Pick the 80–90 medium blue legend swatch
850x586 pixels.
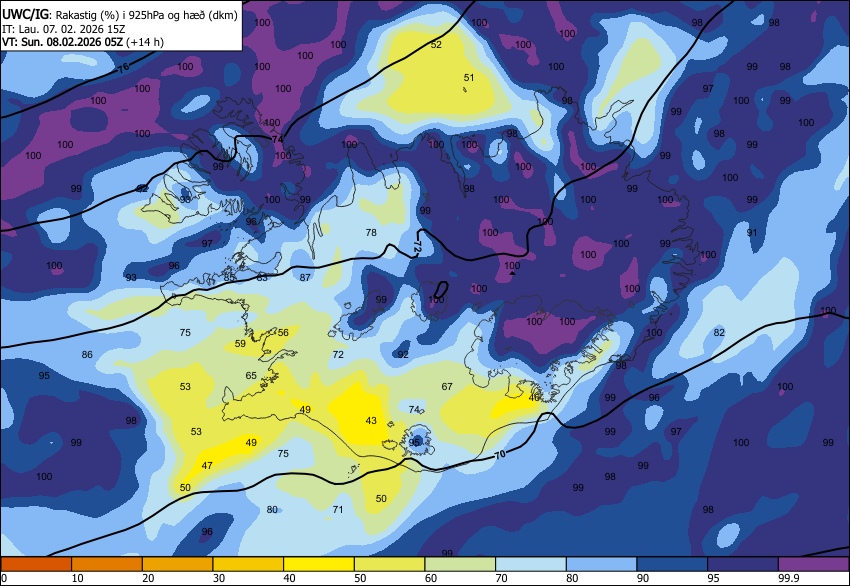click(602, 564)
